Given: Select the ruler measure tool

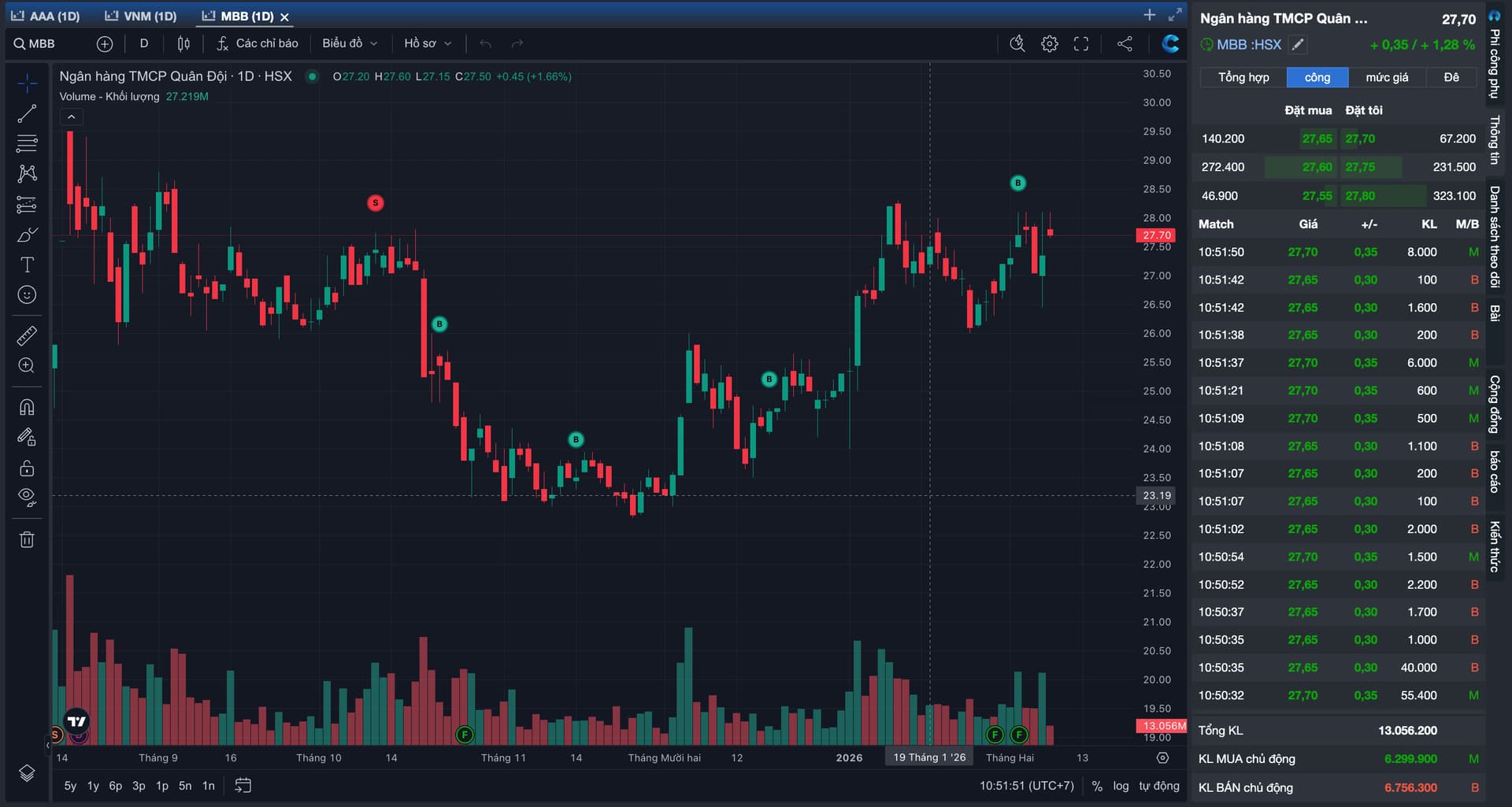Looking at the screenshot, I should point(27,335).
